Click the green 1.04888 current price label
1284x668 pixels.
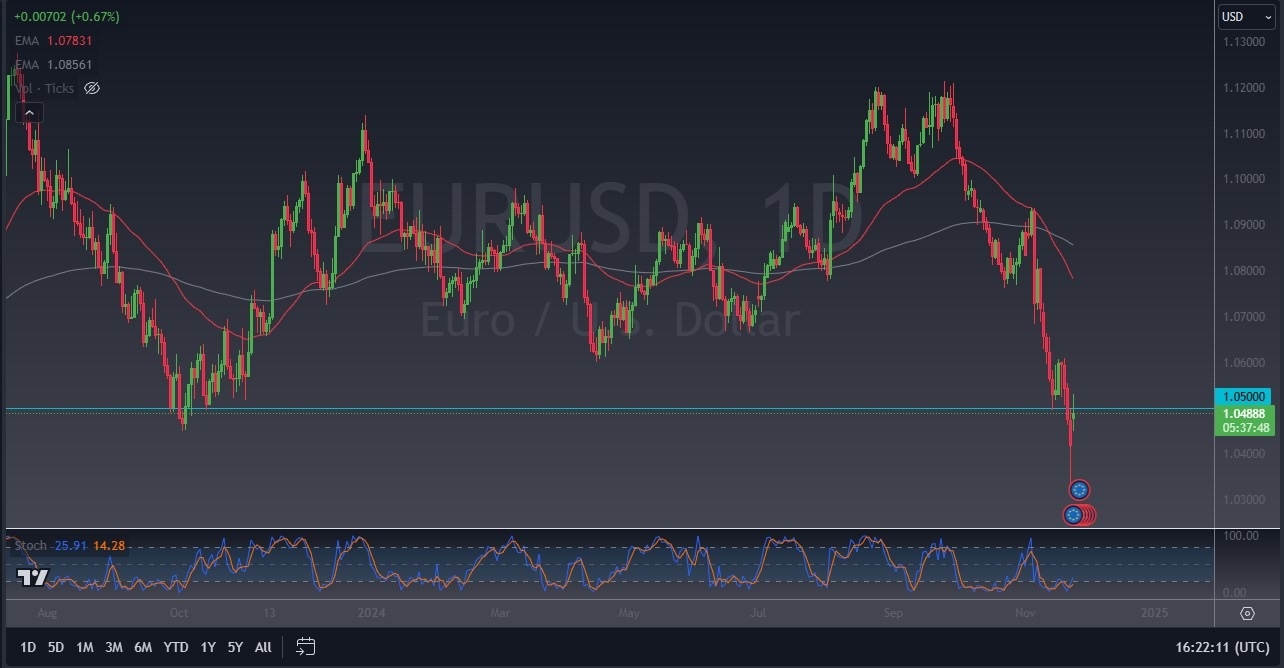[1243, 414]
